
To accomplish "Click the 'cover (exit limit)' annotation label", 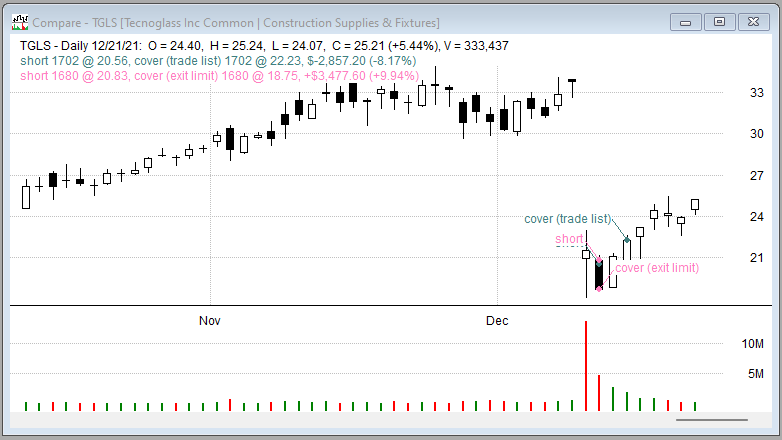I will click(656, 268).
